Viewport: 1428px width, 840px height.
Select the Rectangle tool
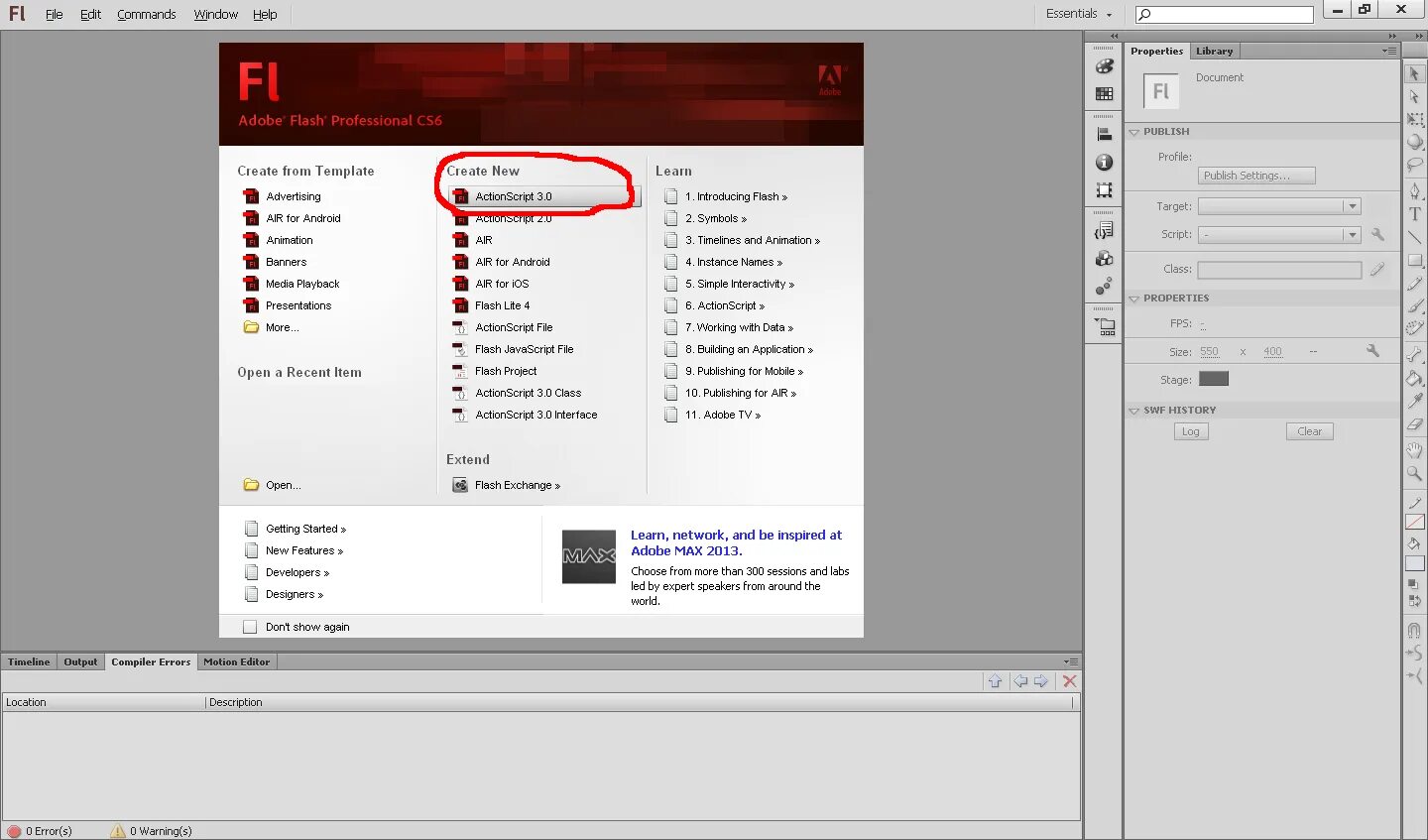[x=1415, y=260]
